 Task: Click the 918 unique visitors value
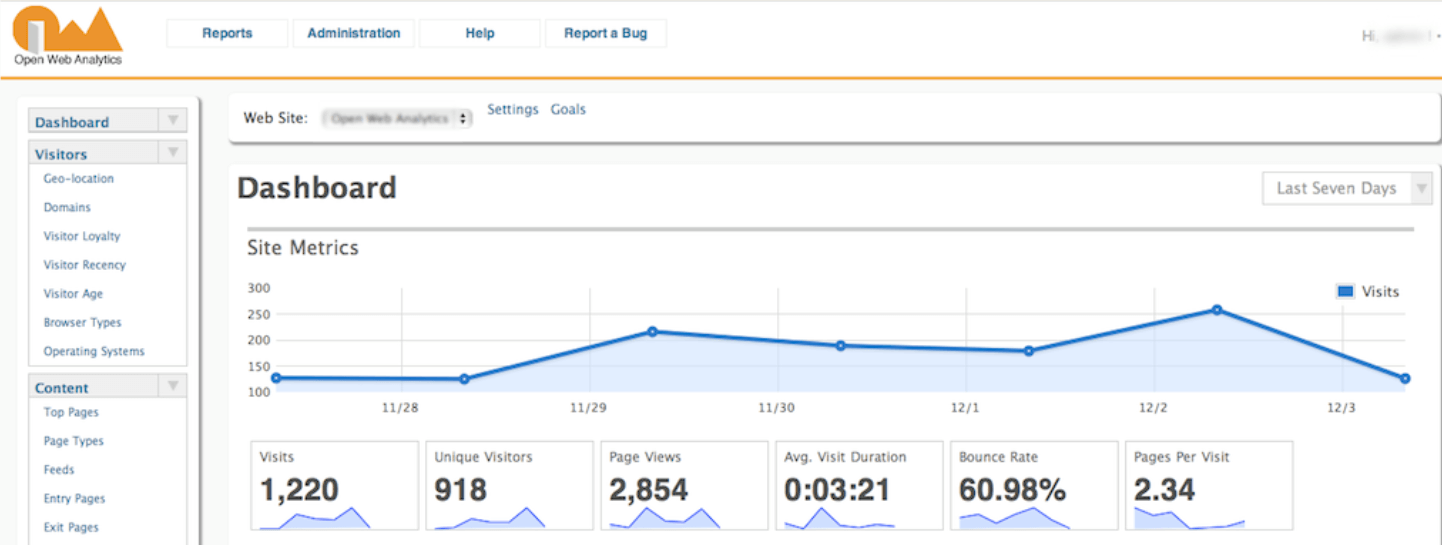click(461, 490)
